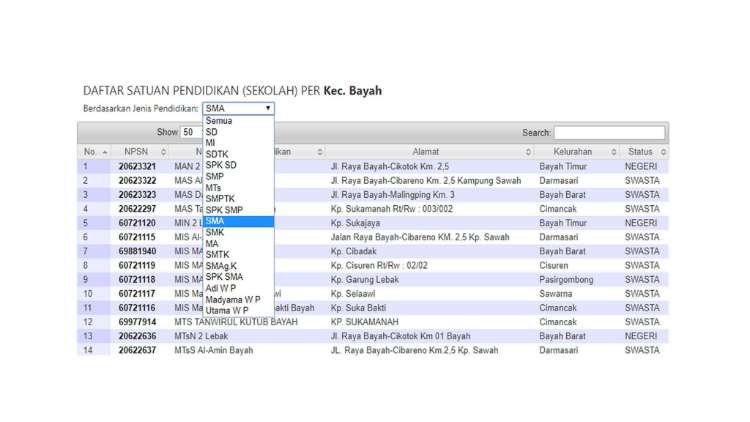Screen dimensions: 750x422
Task: Collapse the Jenis Pendidikan dropdown showing SMA
Action: pos(238,108)
